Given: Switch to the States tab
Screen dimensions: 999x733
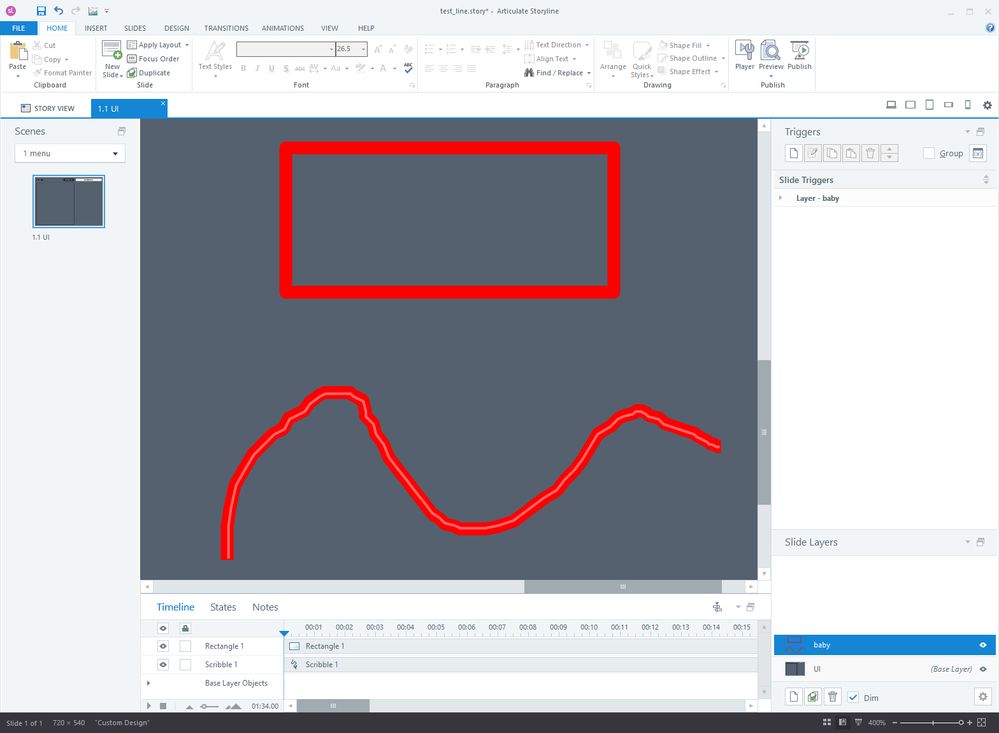Looking at the screenshot, I should [223, 607].
